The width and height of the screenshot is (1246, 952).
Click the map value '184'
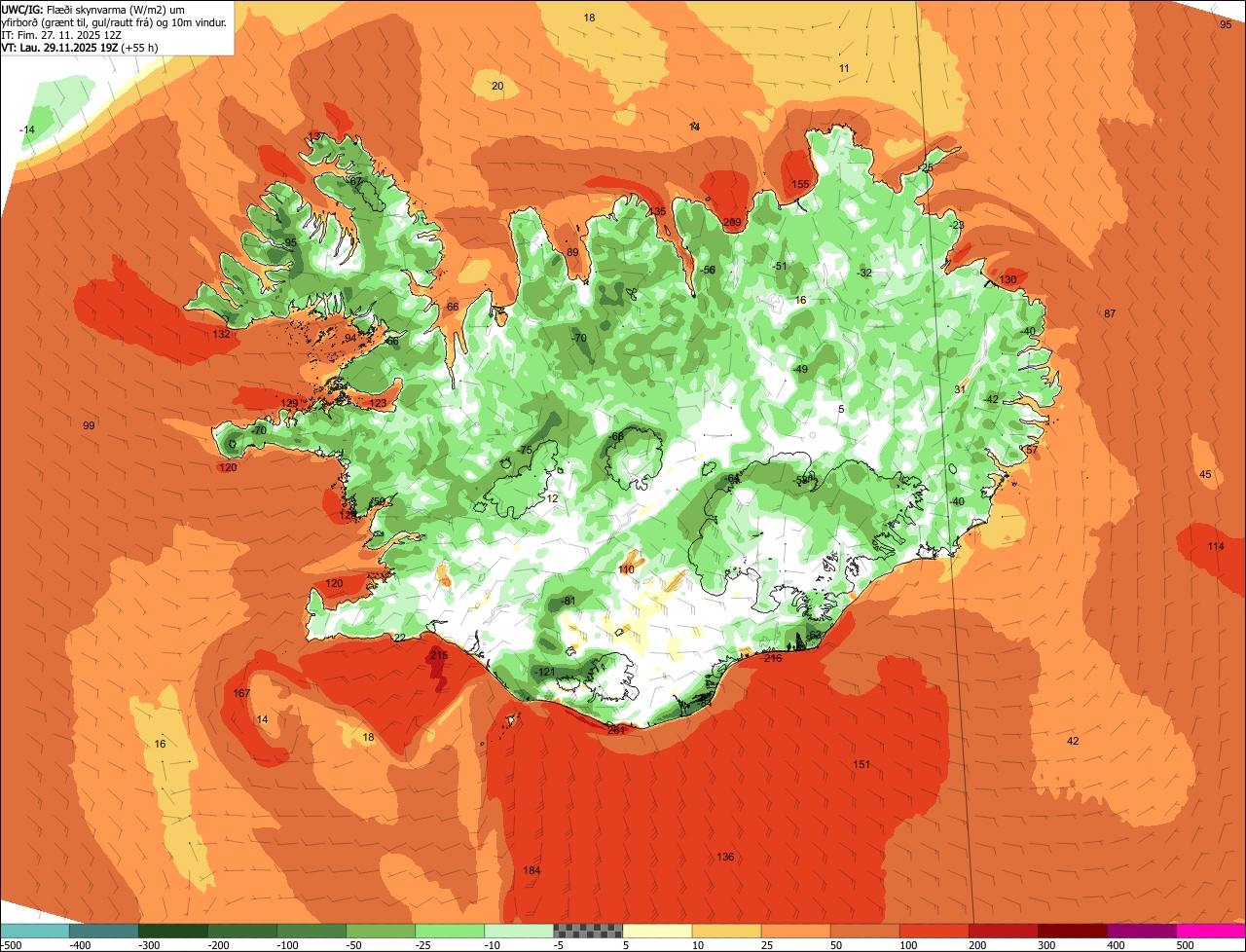click(x=531, y=870)
